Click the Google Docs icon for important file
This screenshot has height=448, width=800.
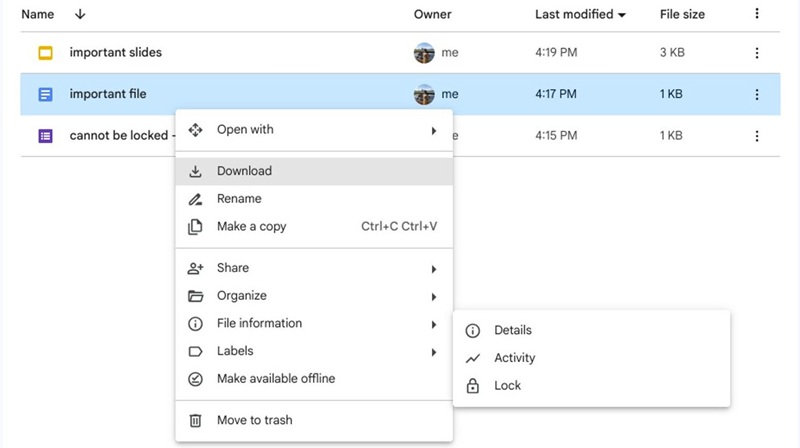45,94
